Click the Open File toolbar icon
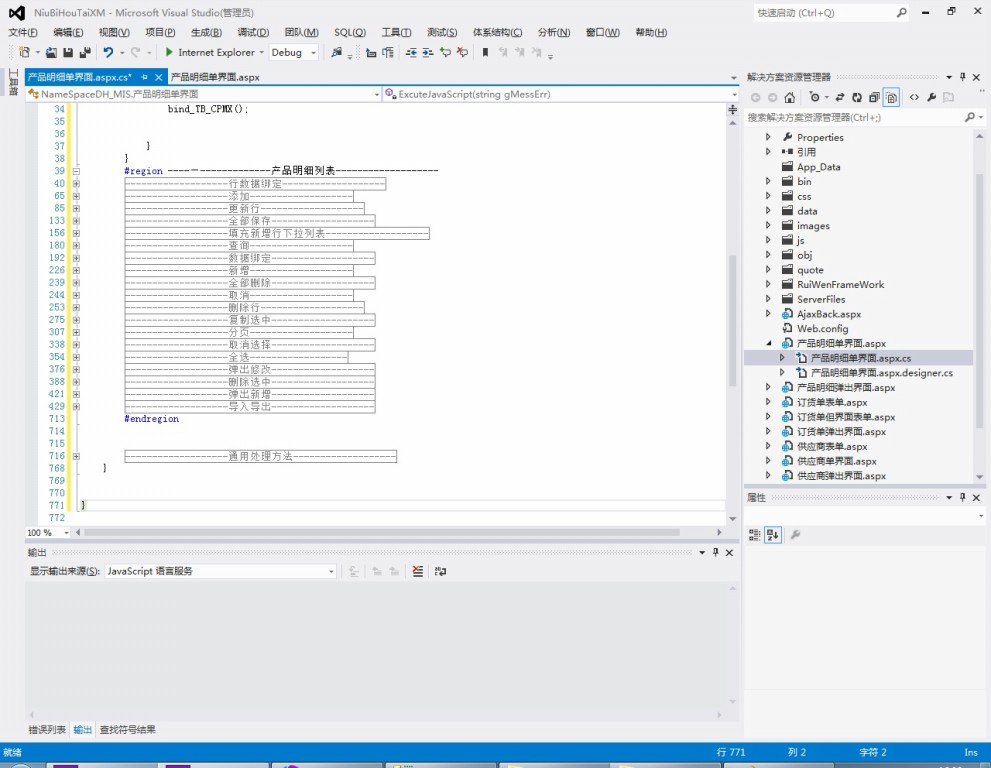Viewport: 991px width, 768px height. coord(51,52)
